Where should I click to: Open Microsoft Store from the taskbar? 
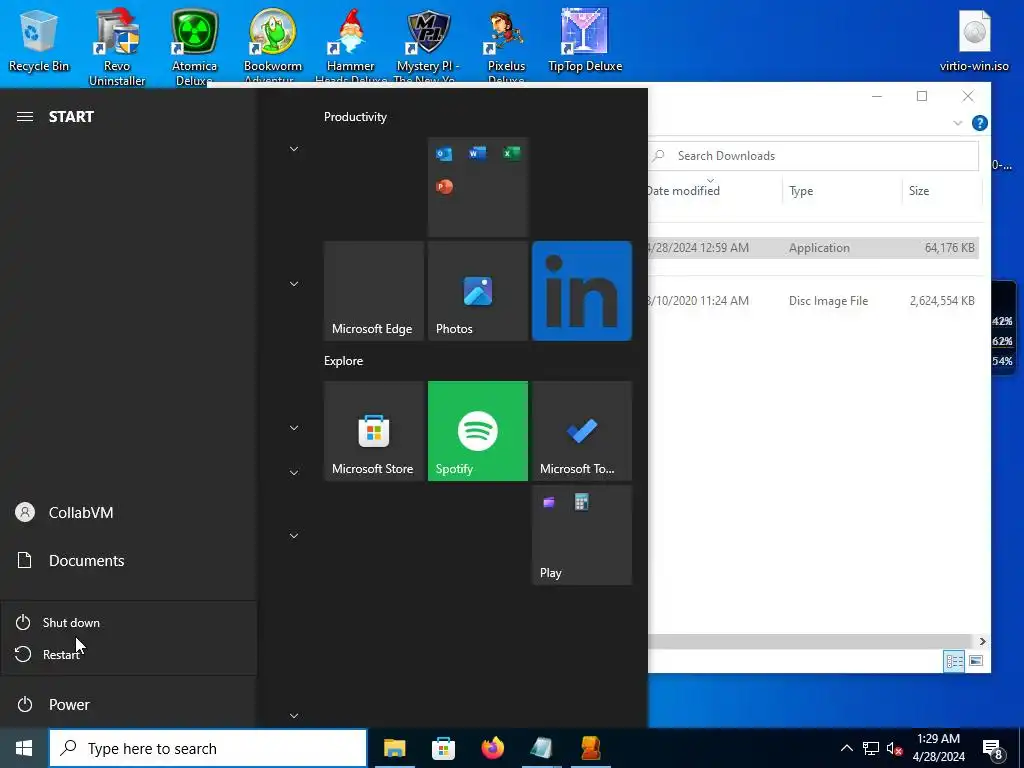pyautogui.click(x=443, y=748)
